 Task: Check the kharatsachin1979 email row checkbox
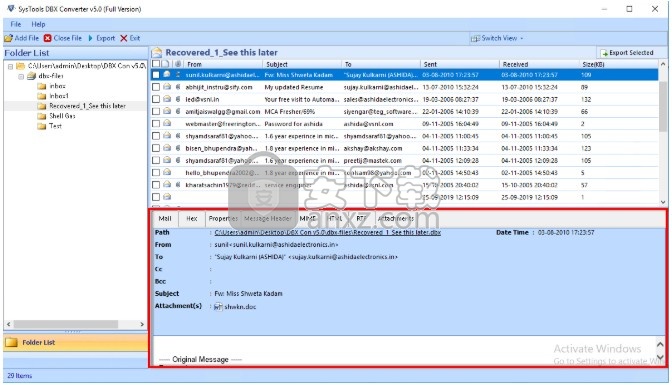[156, 185]
